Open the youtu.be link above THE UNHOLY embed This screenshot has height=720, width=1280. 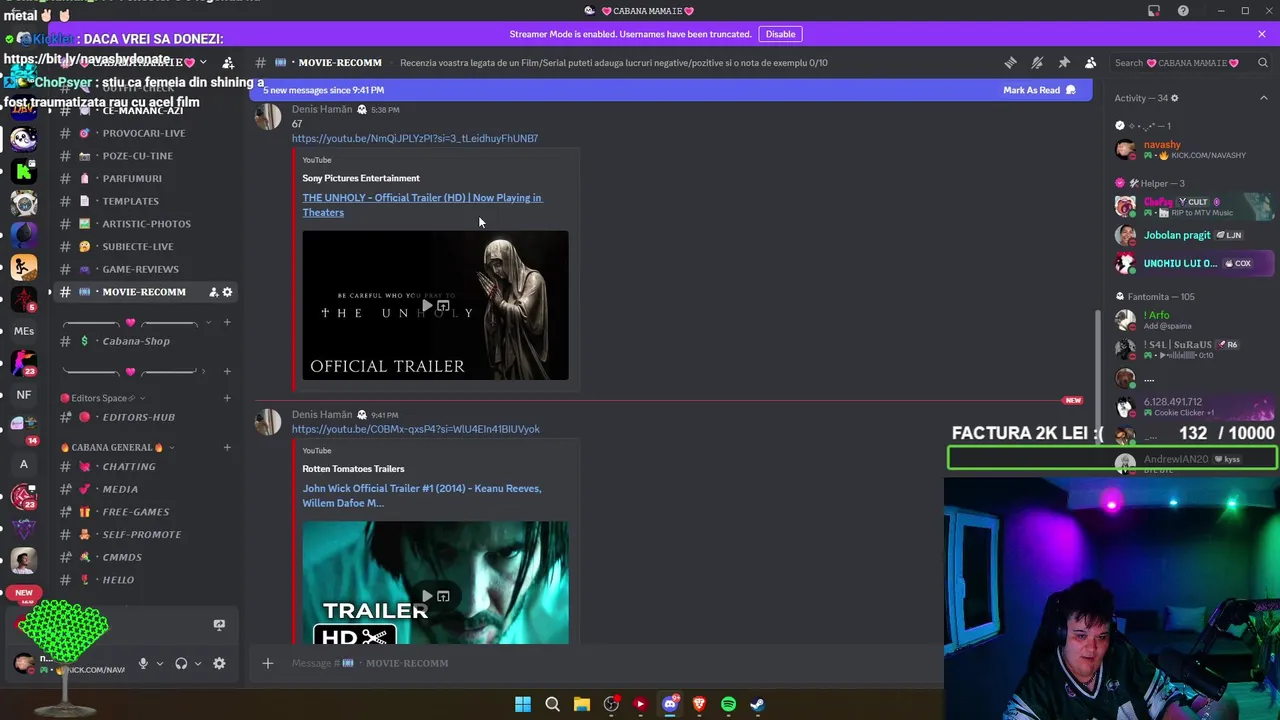click(x=415, y=138)
